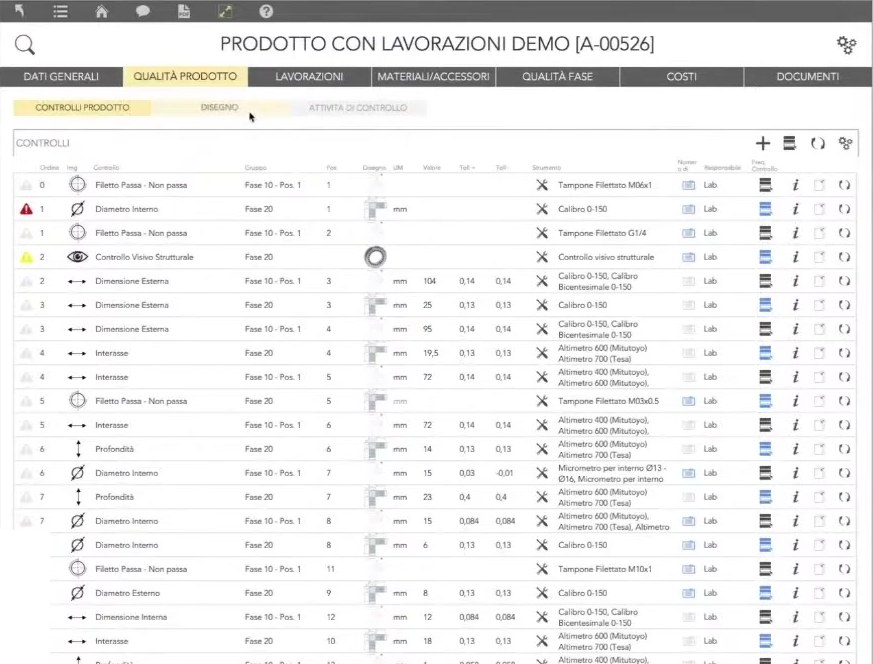This screenshot has width=873, height=664.
Task: Sort by Gruppo column header
Action: pyautogui.click(x=256, y=168)
